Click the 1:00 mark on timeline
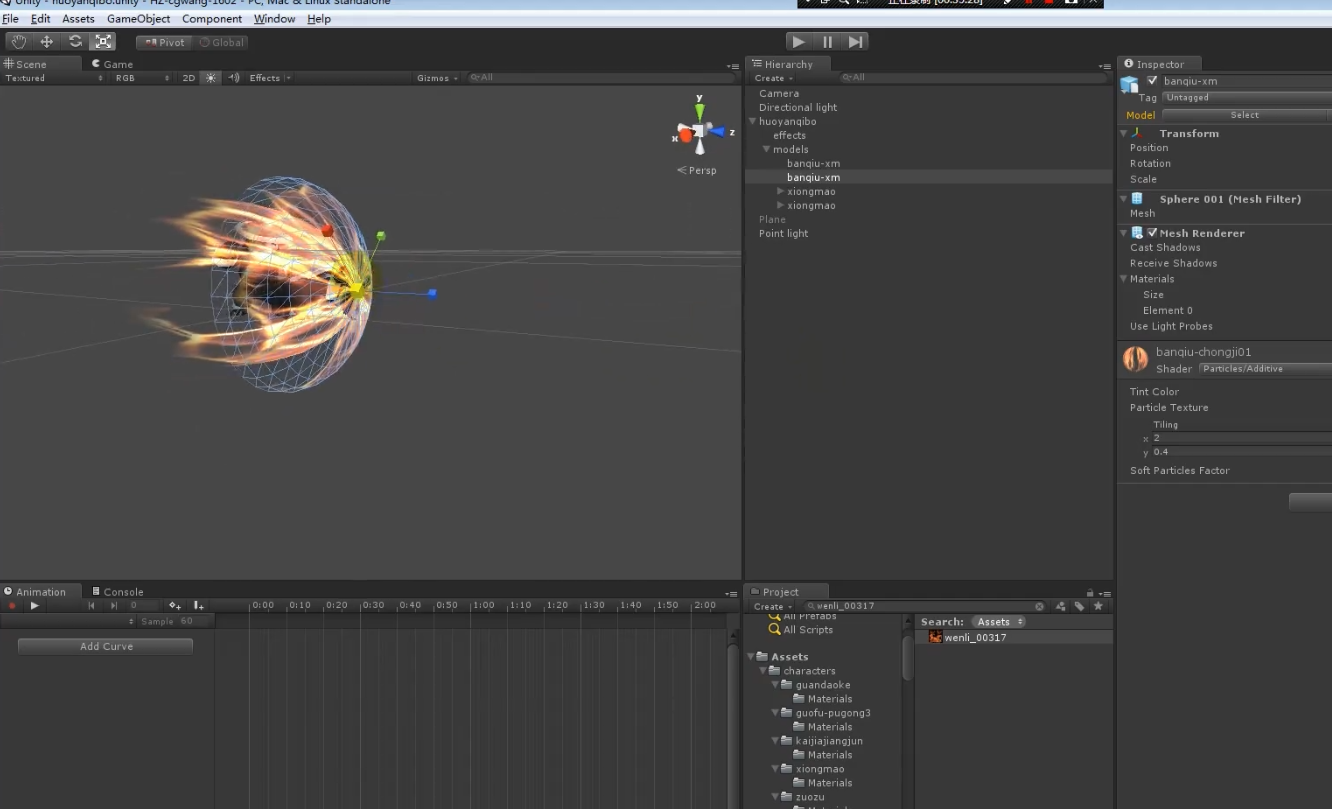Screen dimensions: 1332x809 tap(484, 606)
